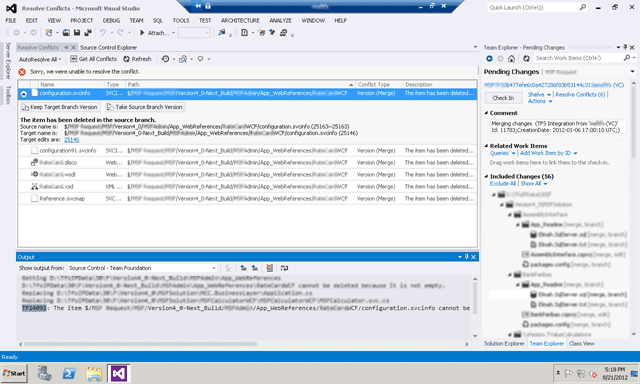The image size is (640, 384).
Task: Click the Quick Launch search magnifier icon
Action: coord(583,7)
